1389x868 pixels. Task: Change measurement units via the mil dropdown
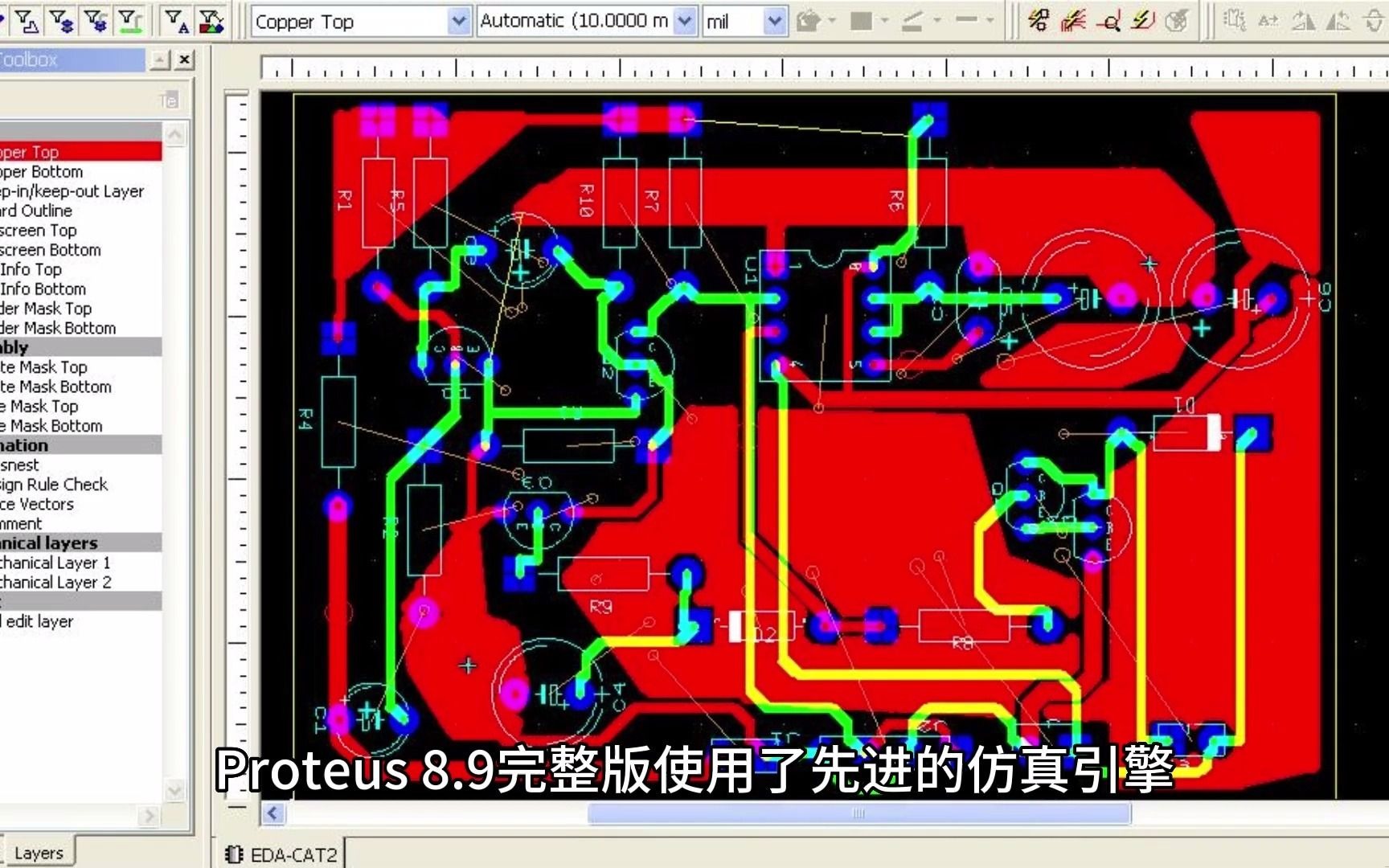pyautogui.click(x=774, y=20)
